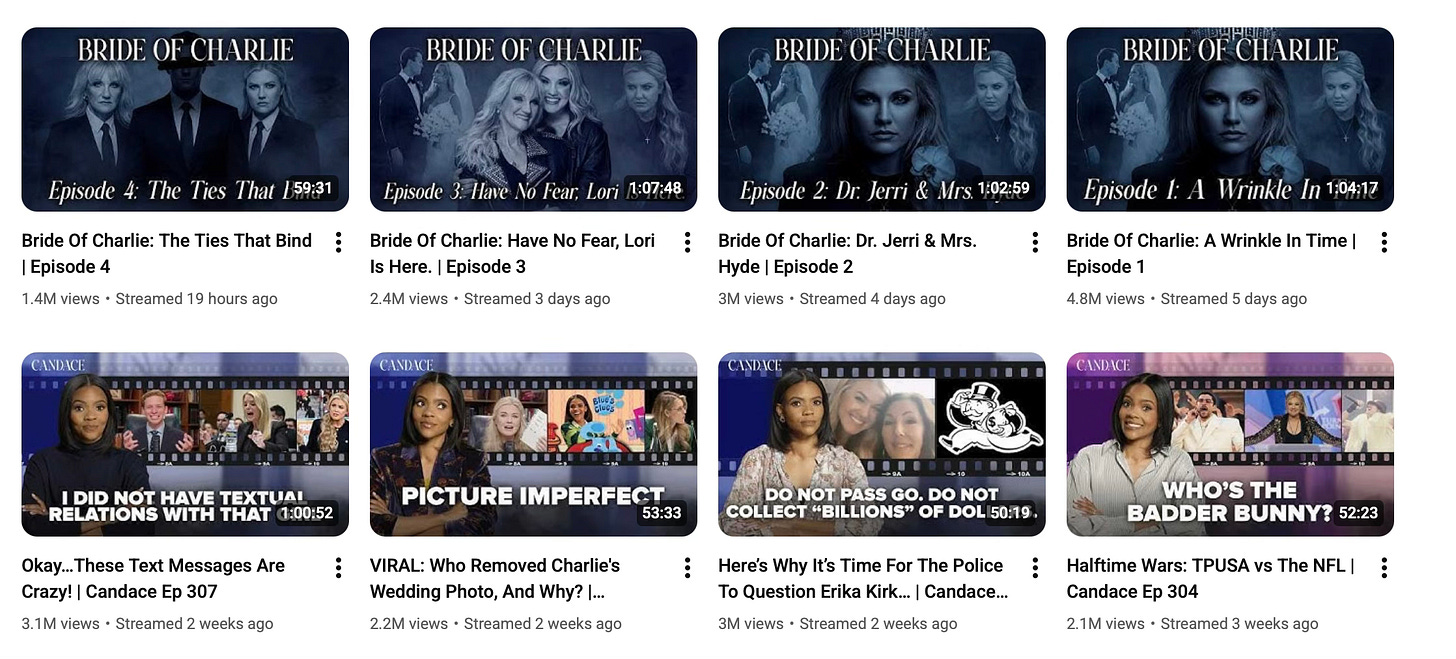Open three-dot menu for Episode 3 video

point(687,243)
